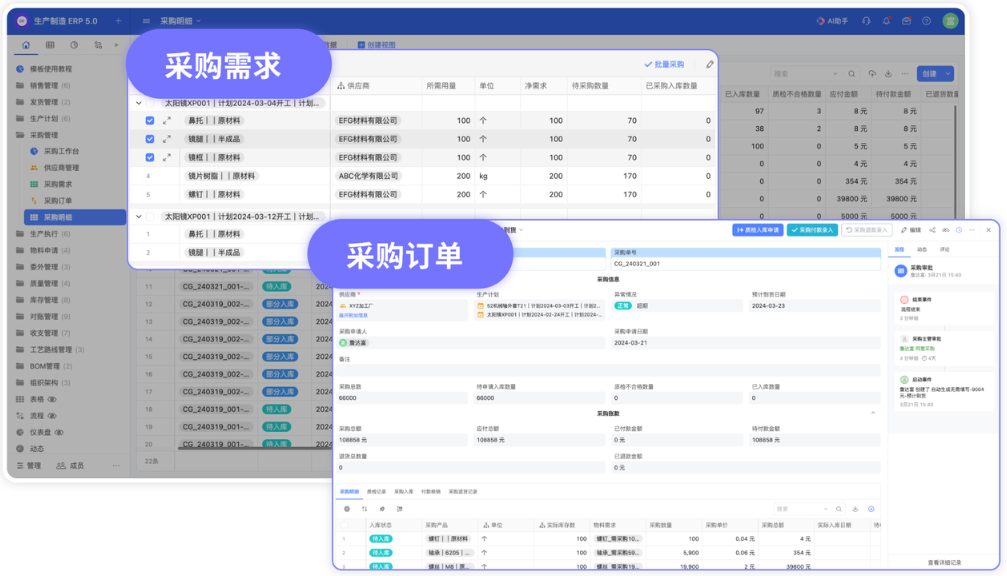The height and width of the screenshot is (576, 1007).
Task: Open 采购工作台 in the sidebar
Action: (x=62, y=152)
